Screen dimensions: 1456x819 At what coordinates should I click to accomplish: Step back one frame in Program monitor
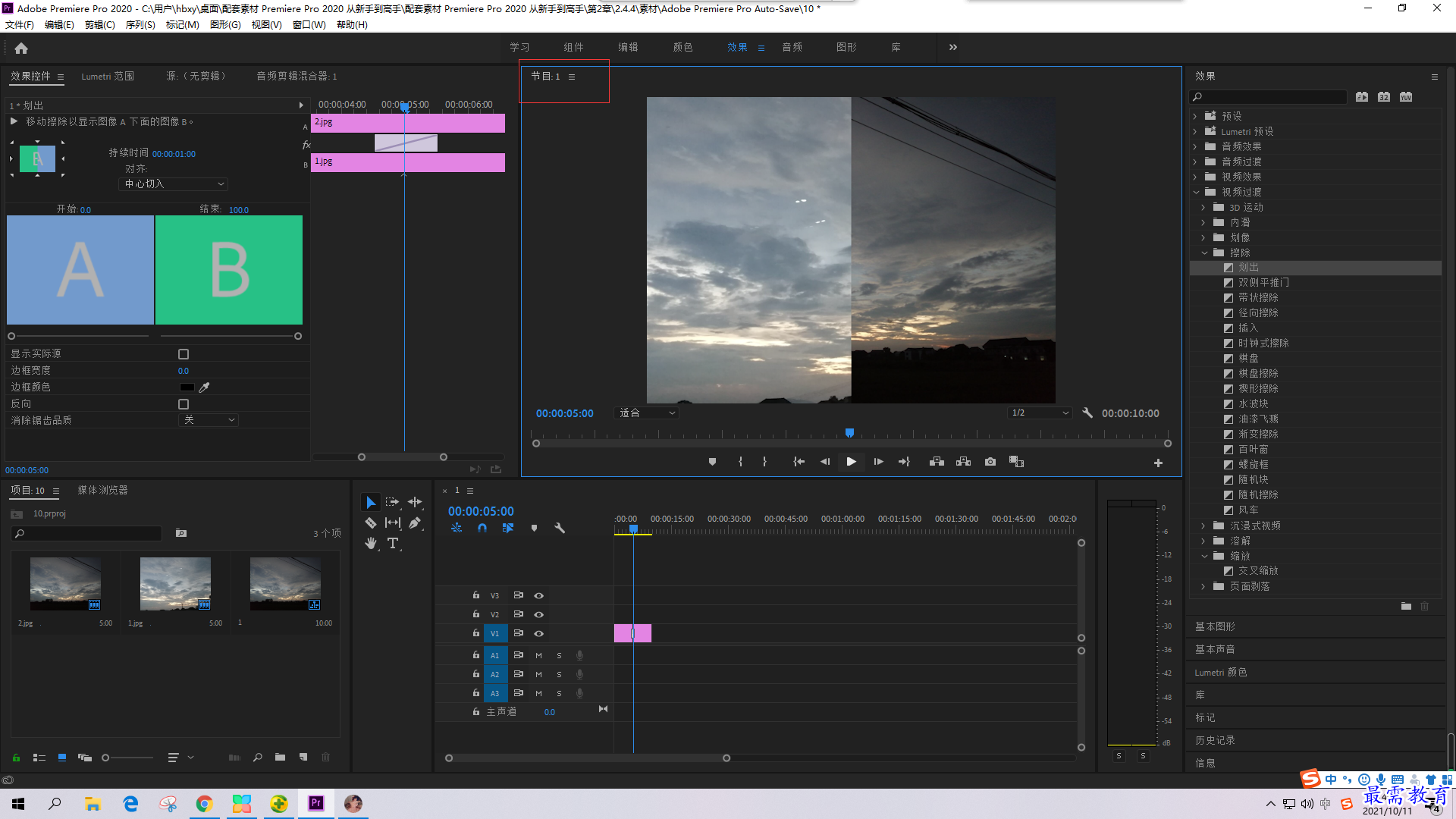click(825, 462)
